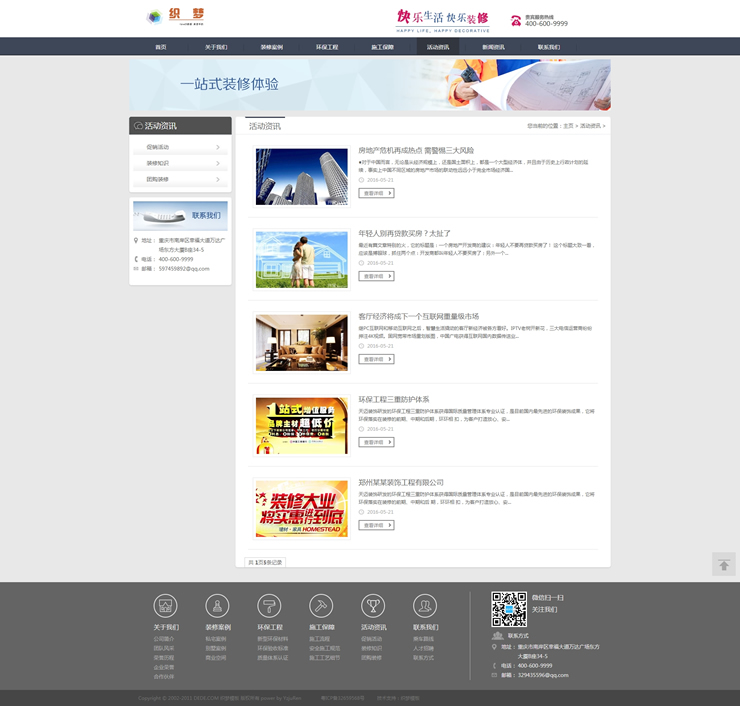Click the 环保工程 paint roller icon in the footer
Image resolution: width=740 pixels, height=706 pixels.
tap(269, 605)
